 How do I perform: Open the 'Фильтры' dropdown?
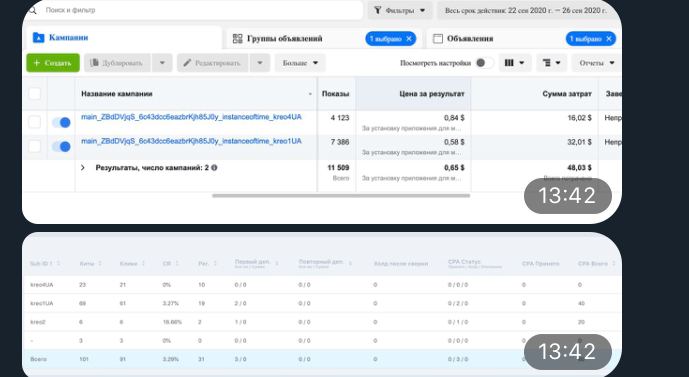pos(400,10)
